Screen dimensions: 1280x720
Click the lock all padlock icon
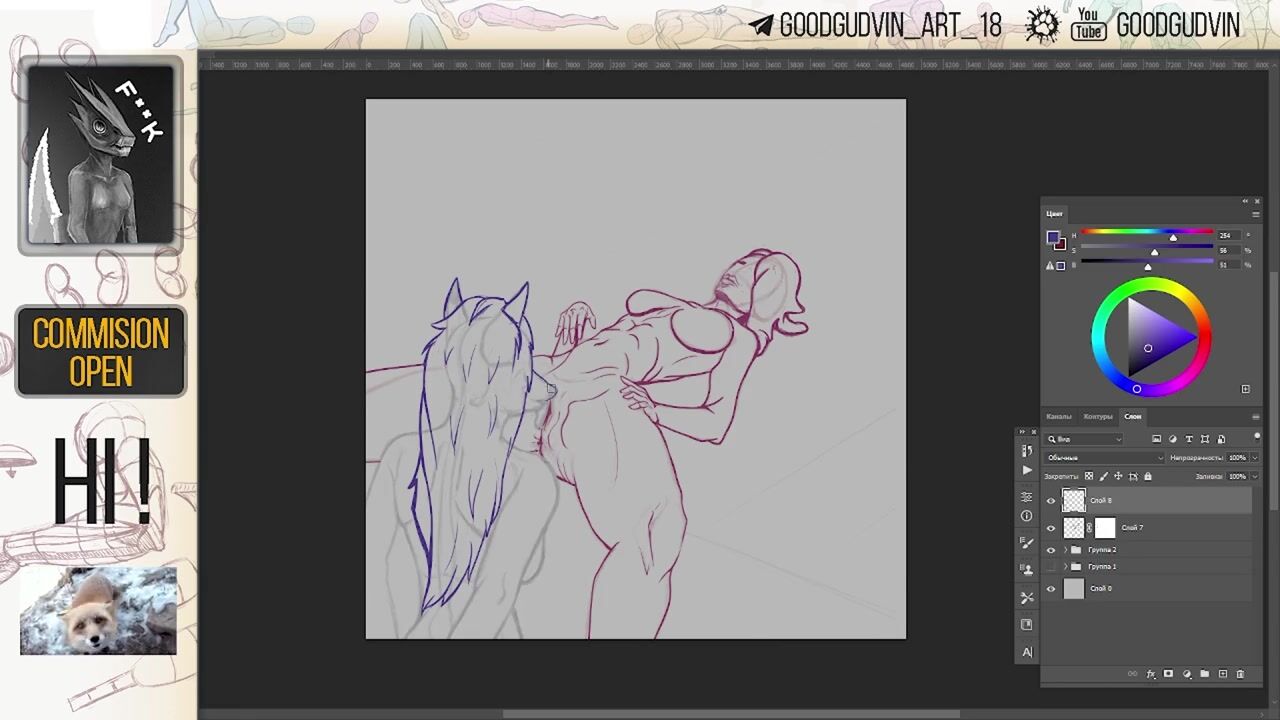click(x=1147, y=476)
